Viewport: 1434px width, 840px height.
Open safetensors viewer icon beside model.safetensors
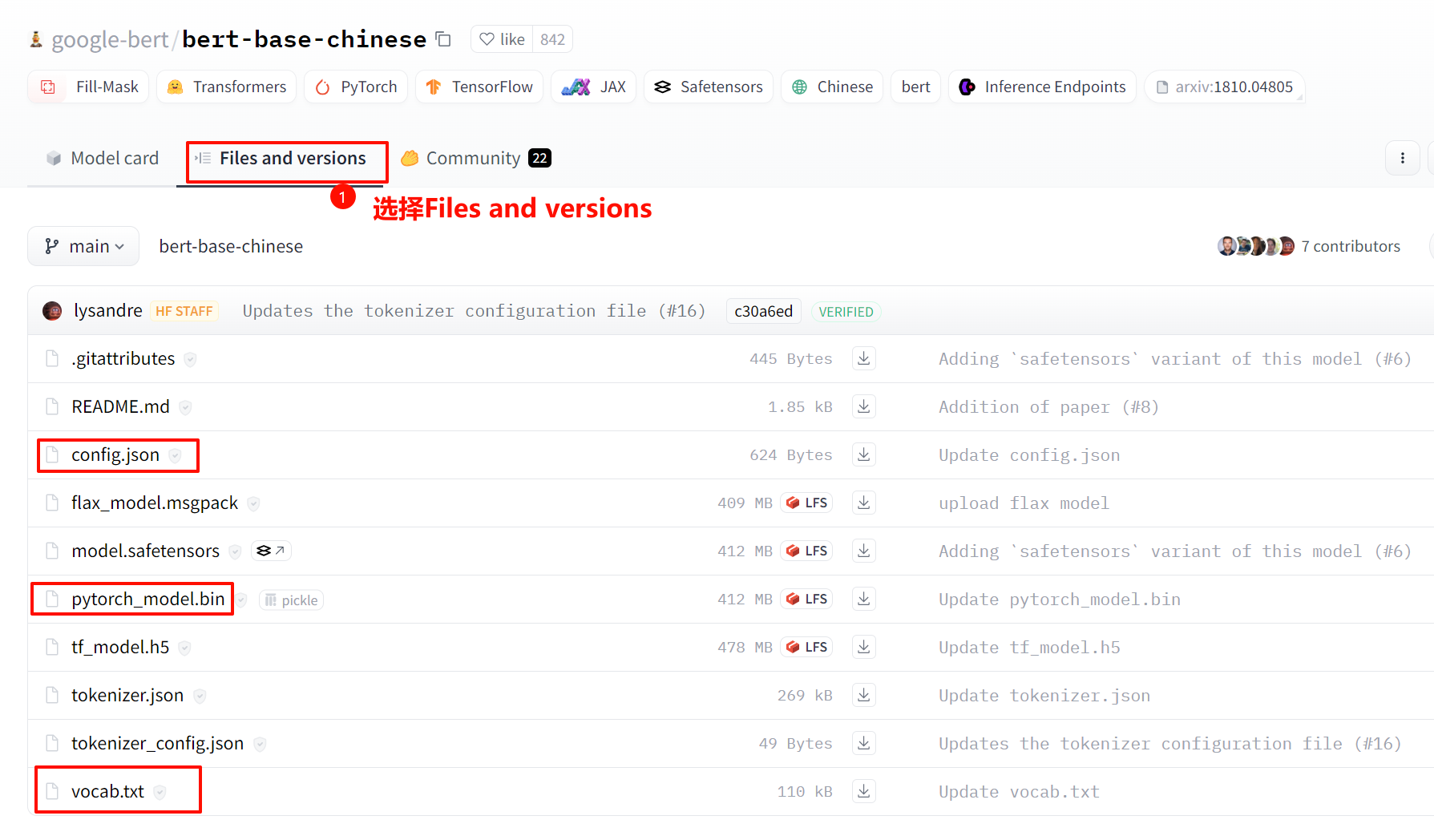point(271,551)
